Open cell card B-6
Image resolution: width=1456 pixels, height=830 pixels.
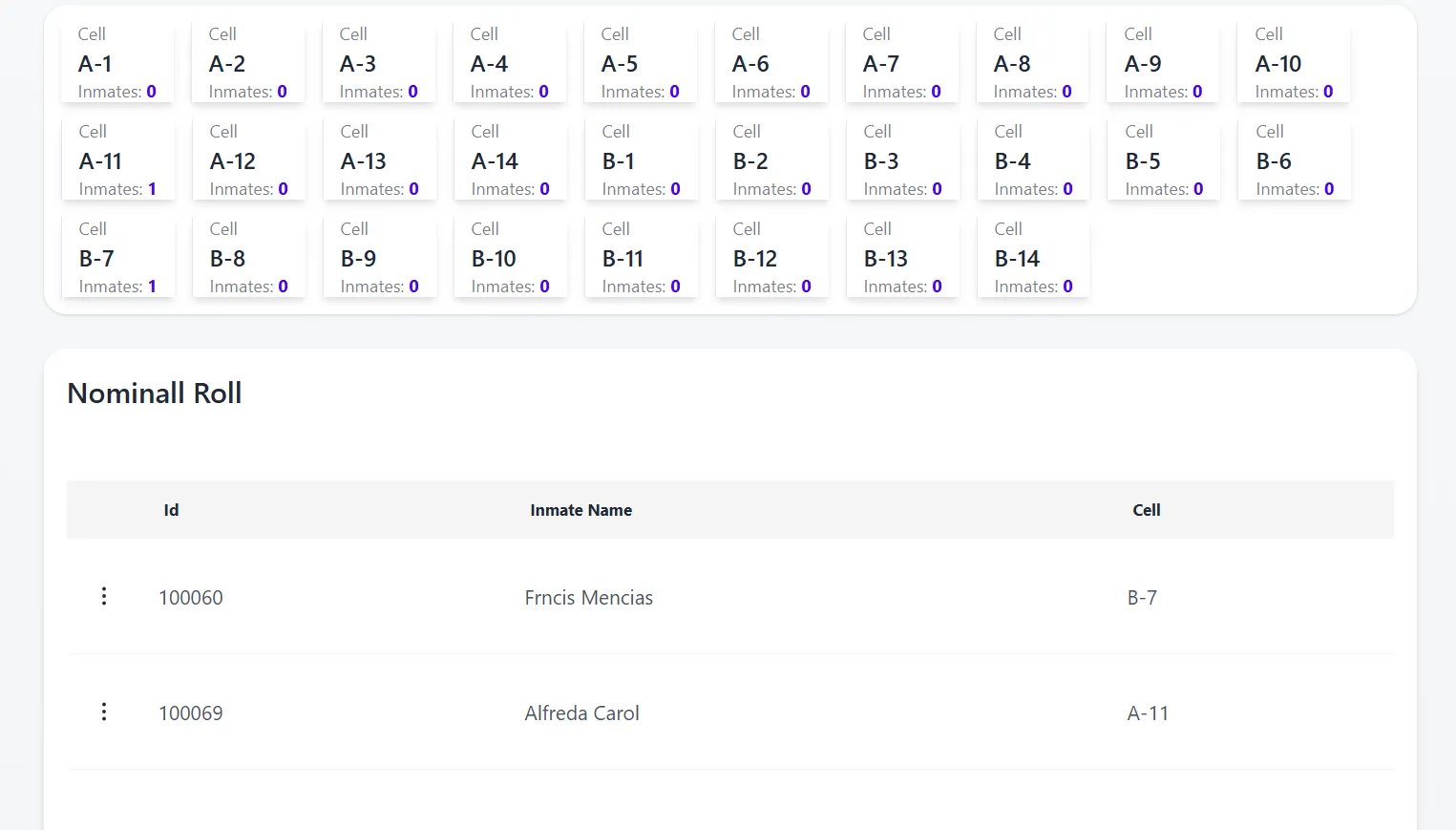1295,160
